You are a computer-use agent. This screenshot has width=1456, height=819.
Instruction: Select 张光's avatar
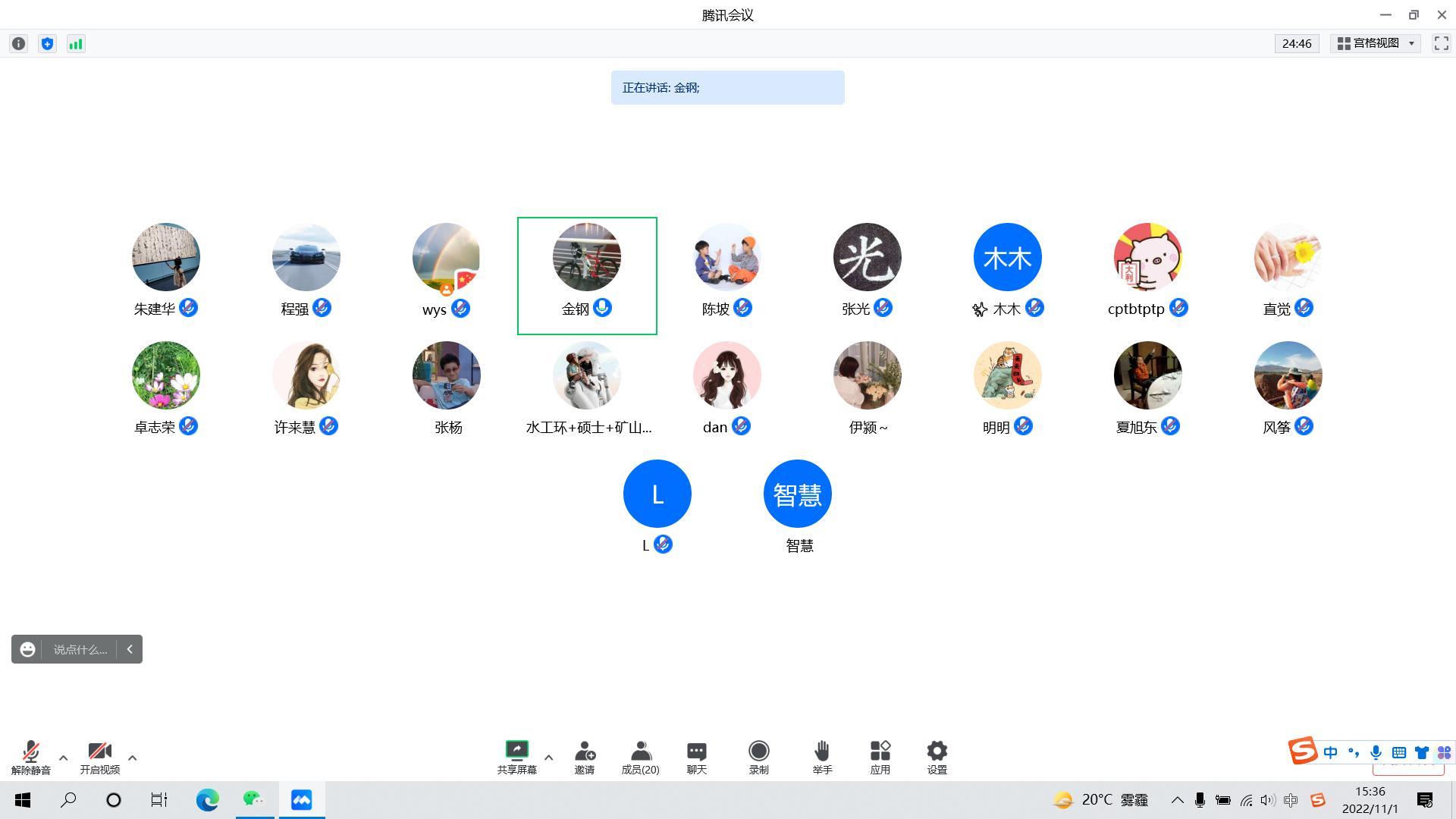tap(868, 257)
